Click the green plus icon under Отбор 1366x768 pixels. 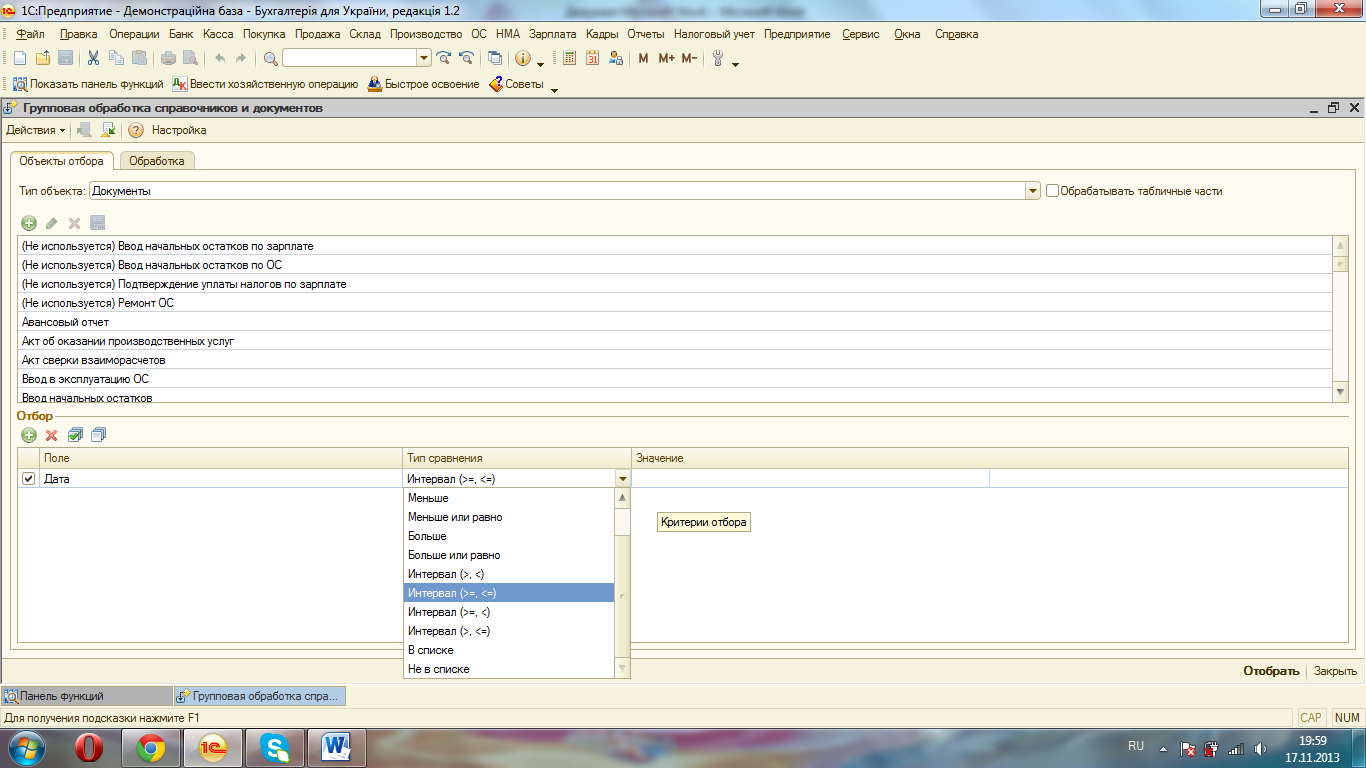pos(29,435)
